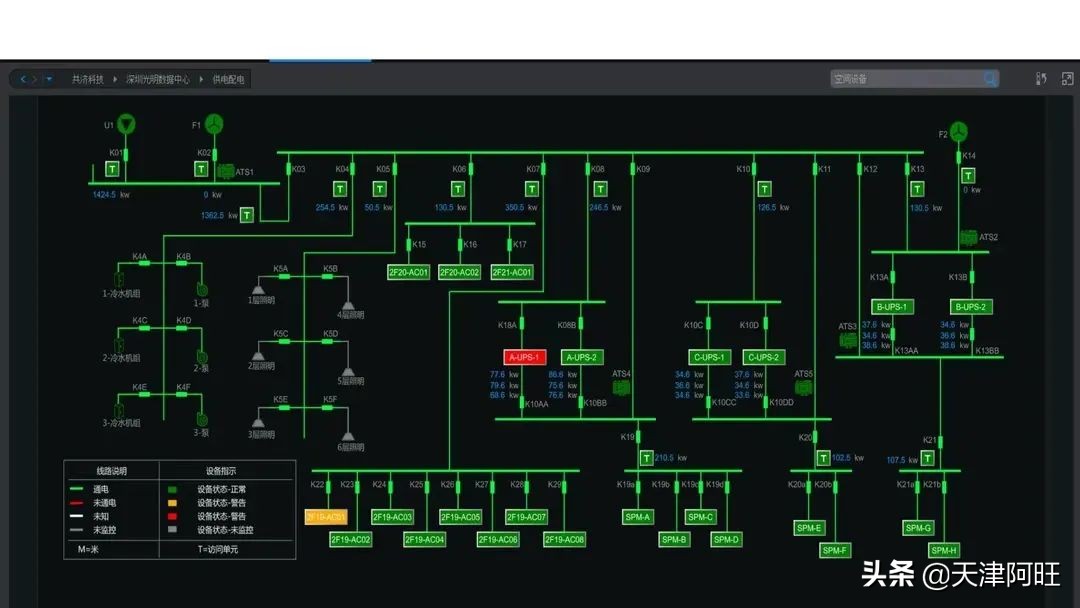Click the F2 generator icon
Image resolution: width=1080 pixels, height=608 pixels.
point(960,132)
